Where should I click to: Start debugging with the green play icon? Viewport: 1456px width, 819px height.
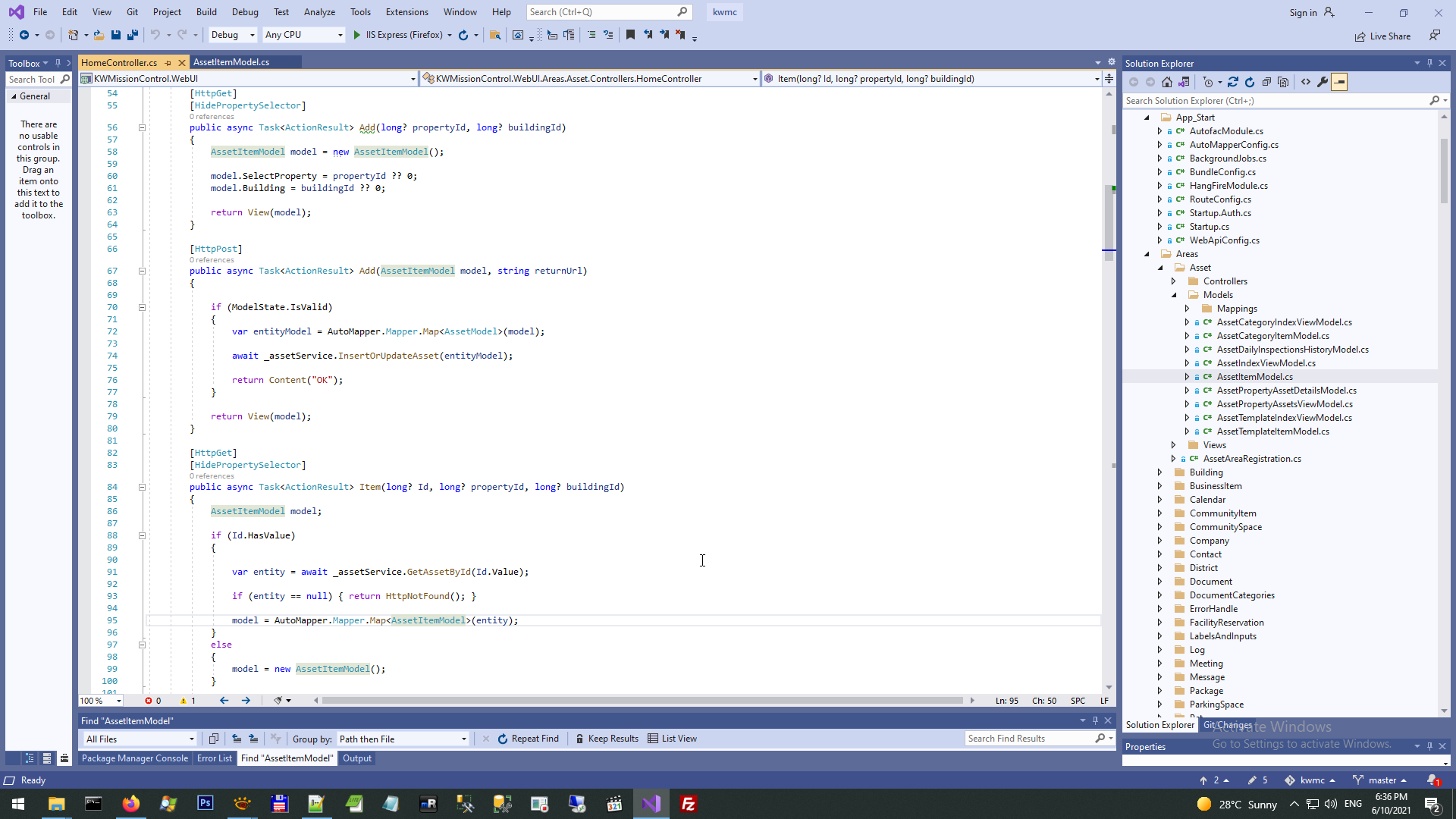click(357, 35)
